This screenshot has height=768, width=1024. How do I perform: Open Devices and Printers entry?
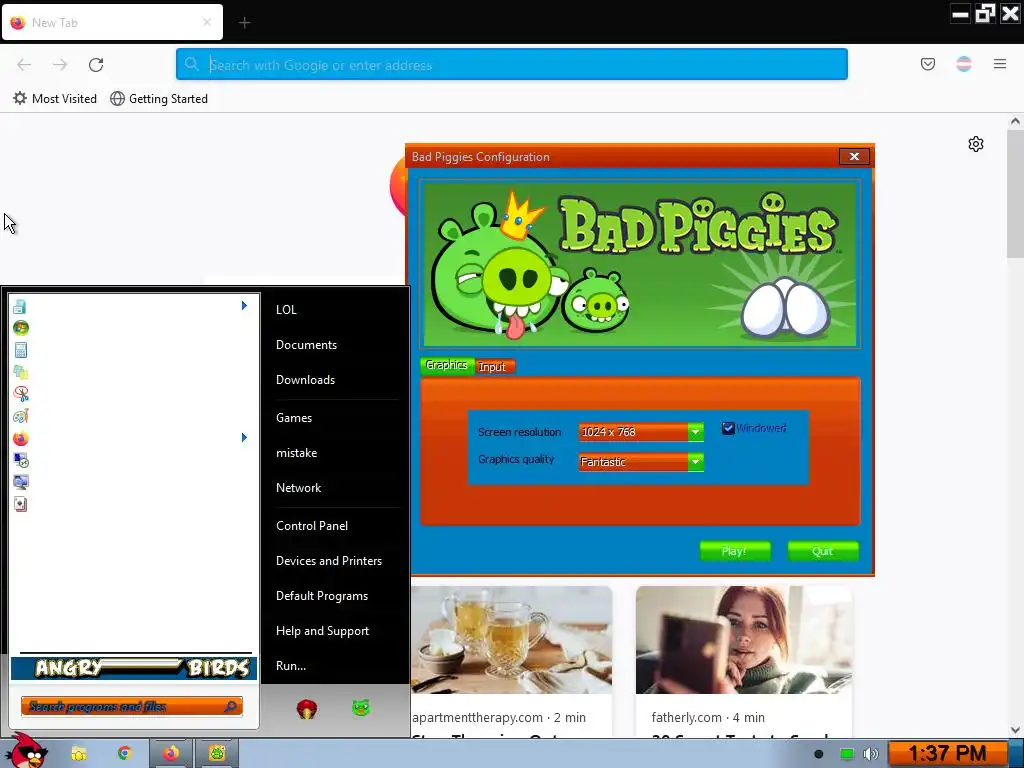click(x=328, y=561)
